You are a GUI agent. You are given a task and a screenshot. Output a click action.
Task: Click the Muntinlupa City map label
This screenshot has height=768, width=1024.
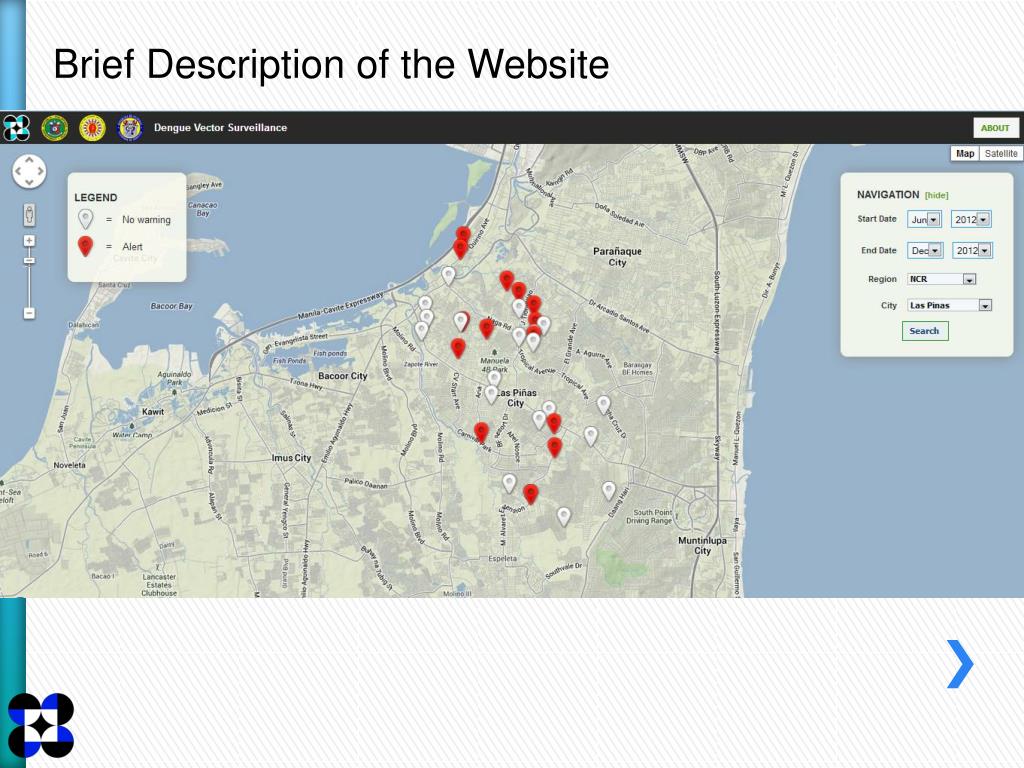(702, 545)
